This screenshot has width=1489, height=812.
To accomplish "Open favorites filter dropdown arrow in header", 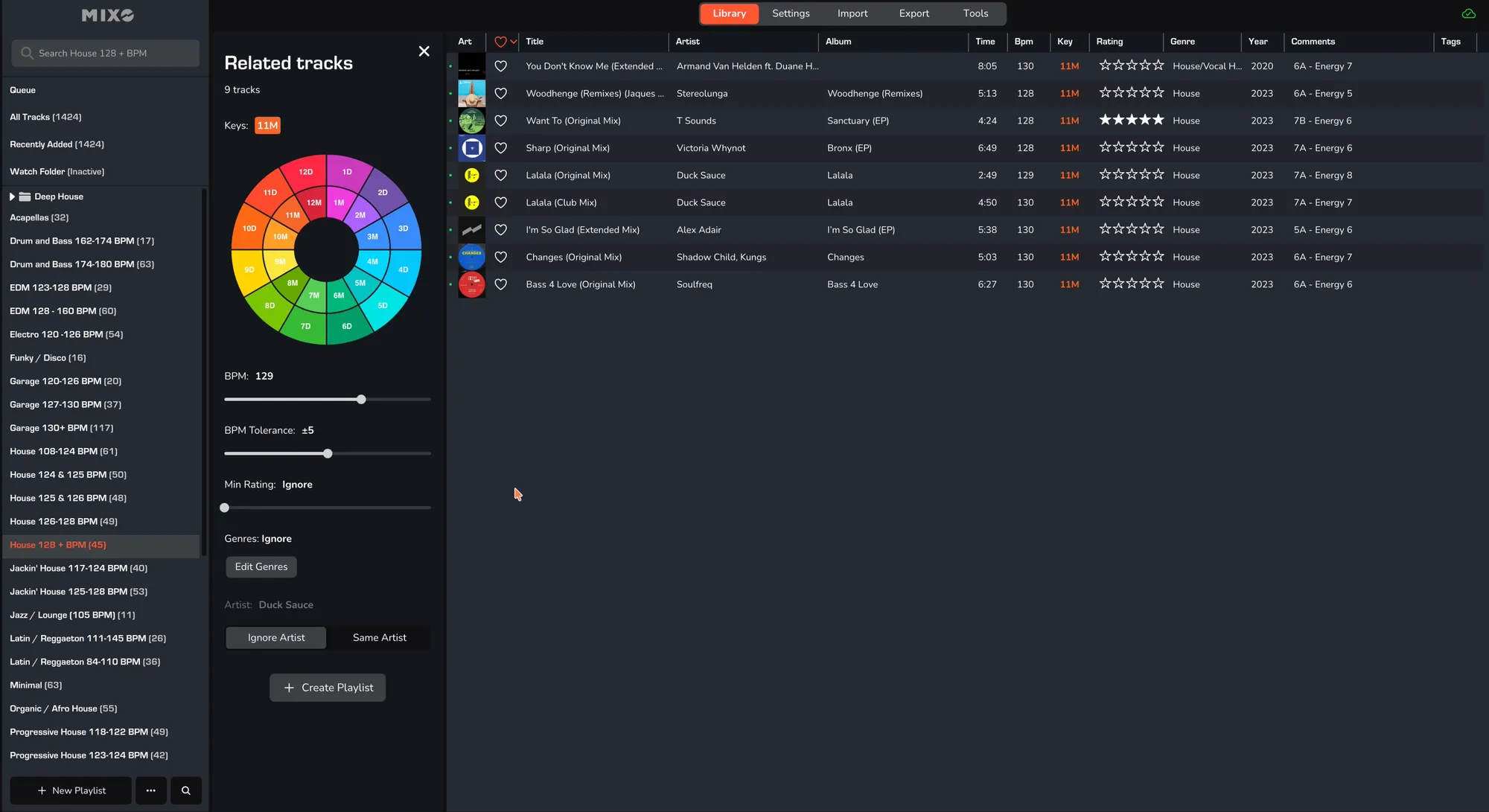I will 514,42.
